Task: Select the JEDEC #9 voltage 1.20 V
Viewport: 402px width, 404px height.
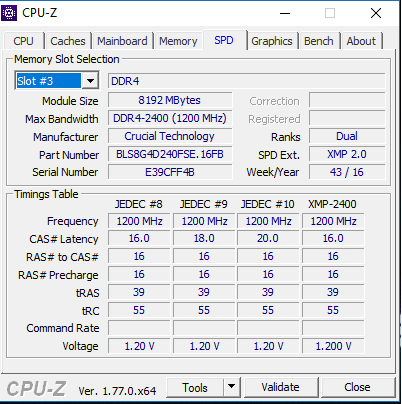Action: [204, 346]
